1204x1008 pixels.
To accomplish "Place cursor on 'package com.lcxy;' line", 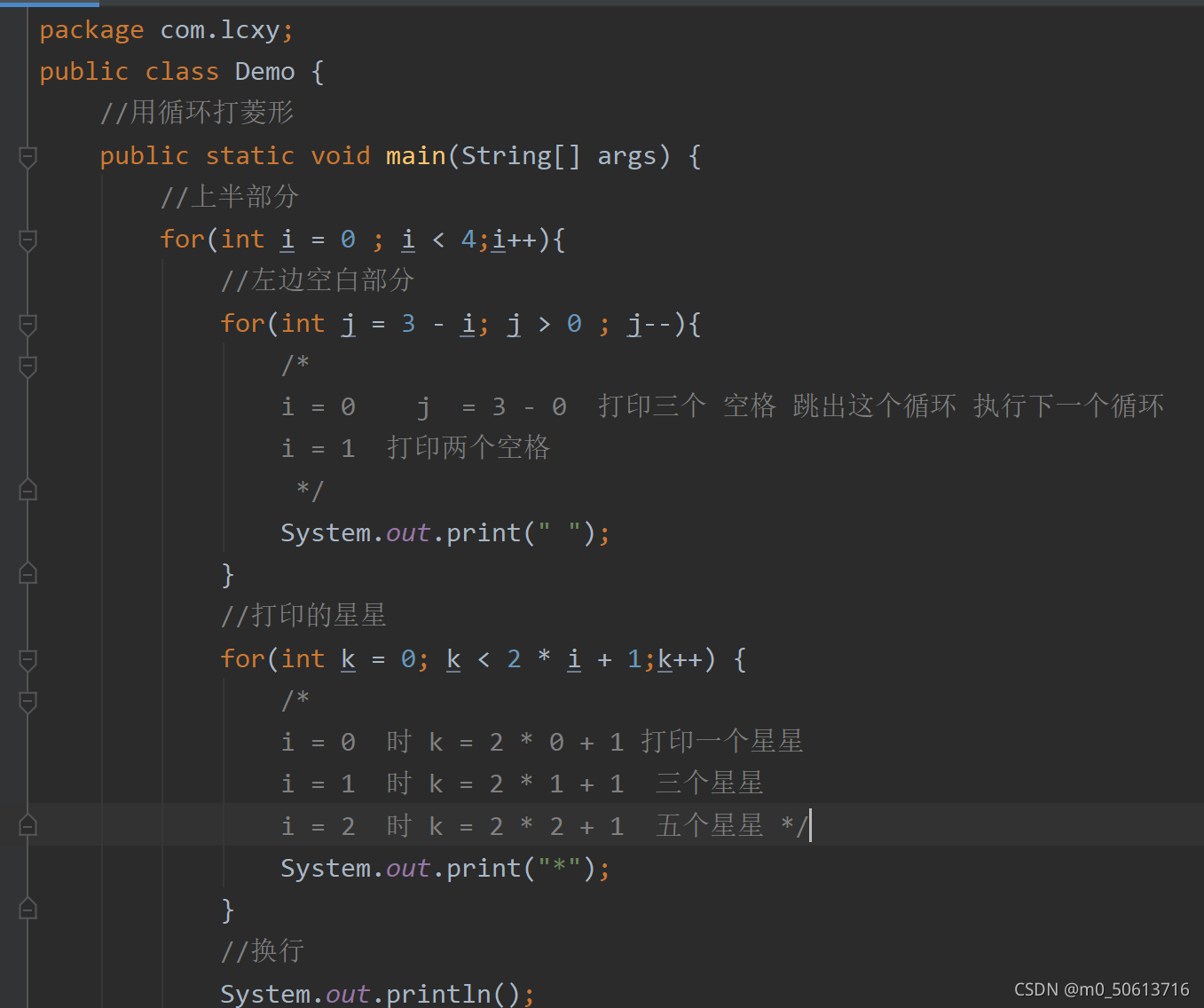I will click(x=167, y=30).
